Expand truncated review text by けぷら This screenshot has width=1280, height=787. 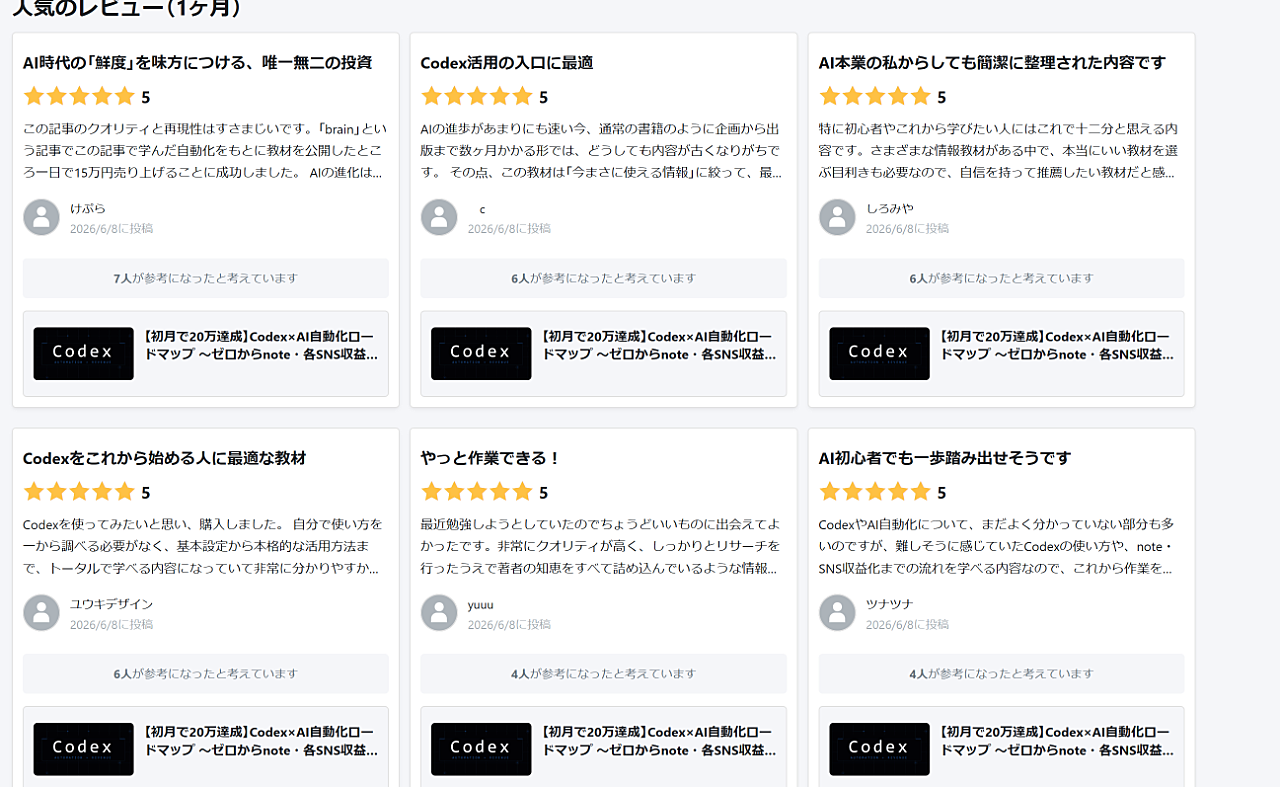pyautogui.click(x=203, y=151)
